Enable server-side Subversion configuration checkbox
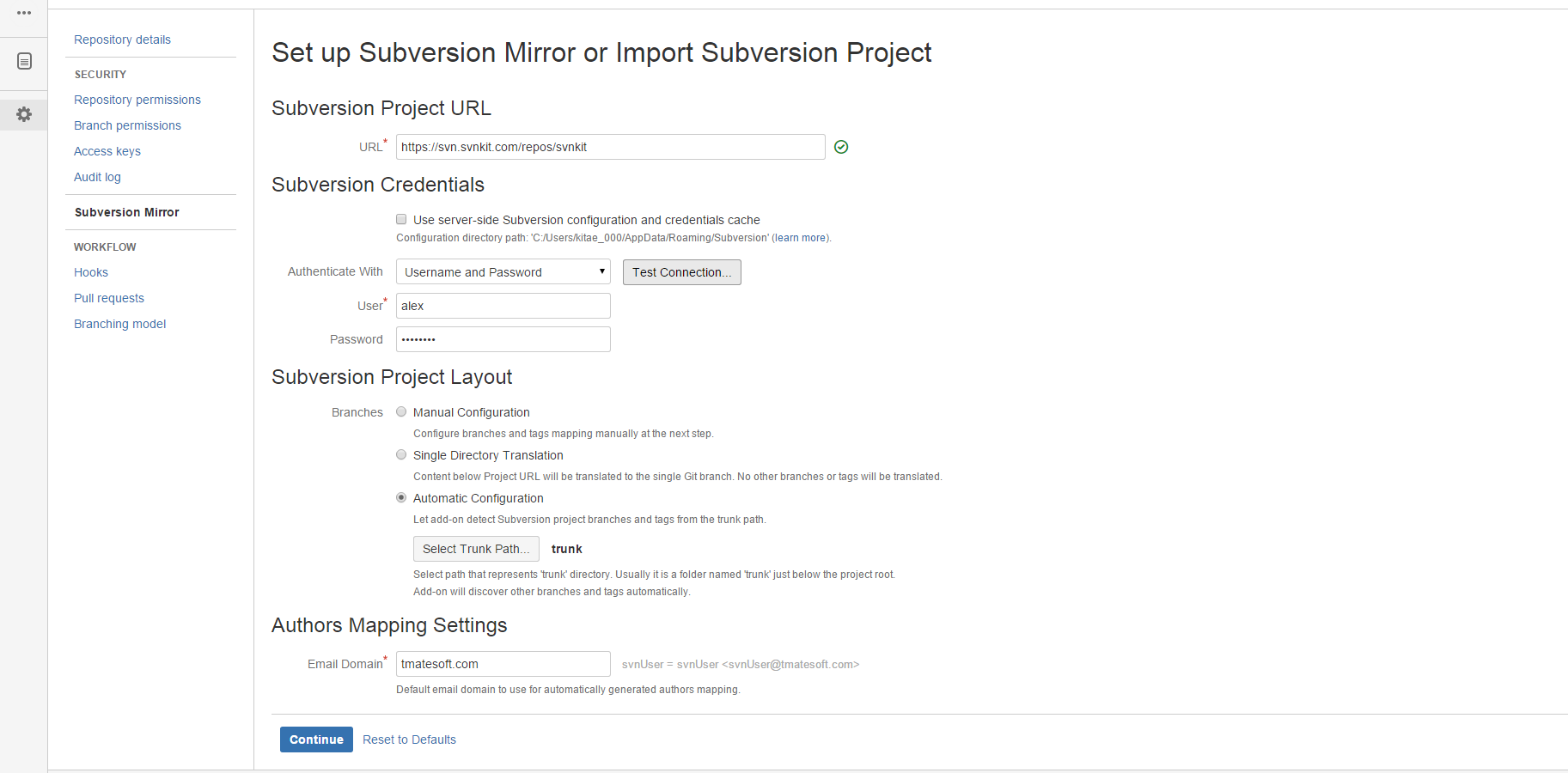Viewport: 1568px width, 773px height. click(401, 220)
